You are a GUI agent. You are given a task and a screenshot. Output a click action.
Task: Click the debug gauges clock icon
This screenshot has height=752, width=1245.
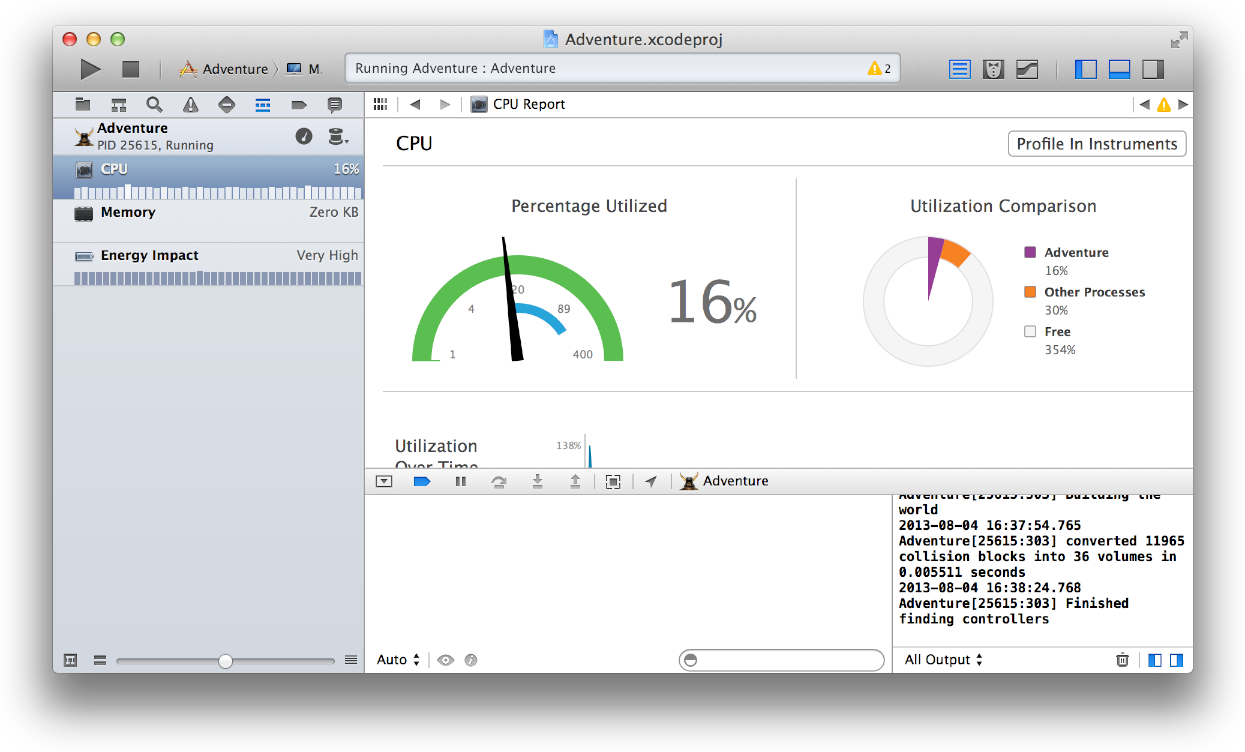coord(304,136)
